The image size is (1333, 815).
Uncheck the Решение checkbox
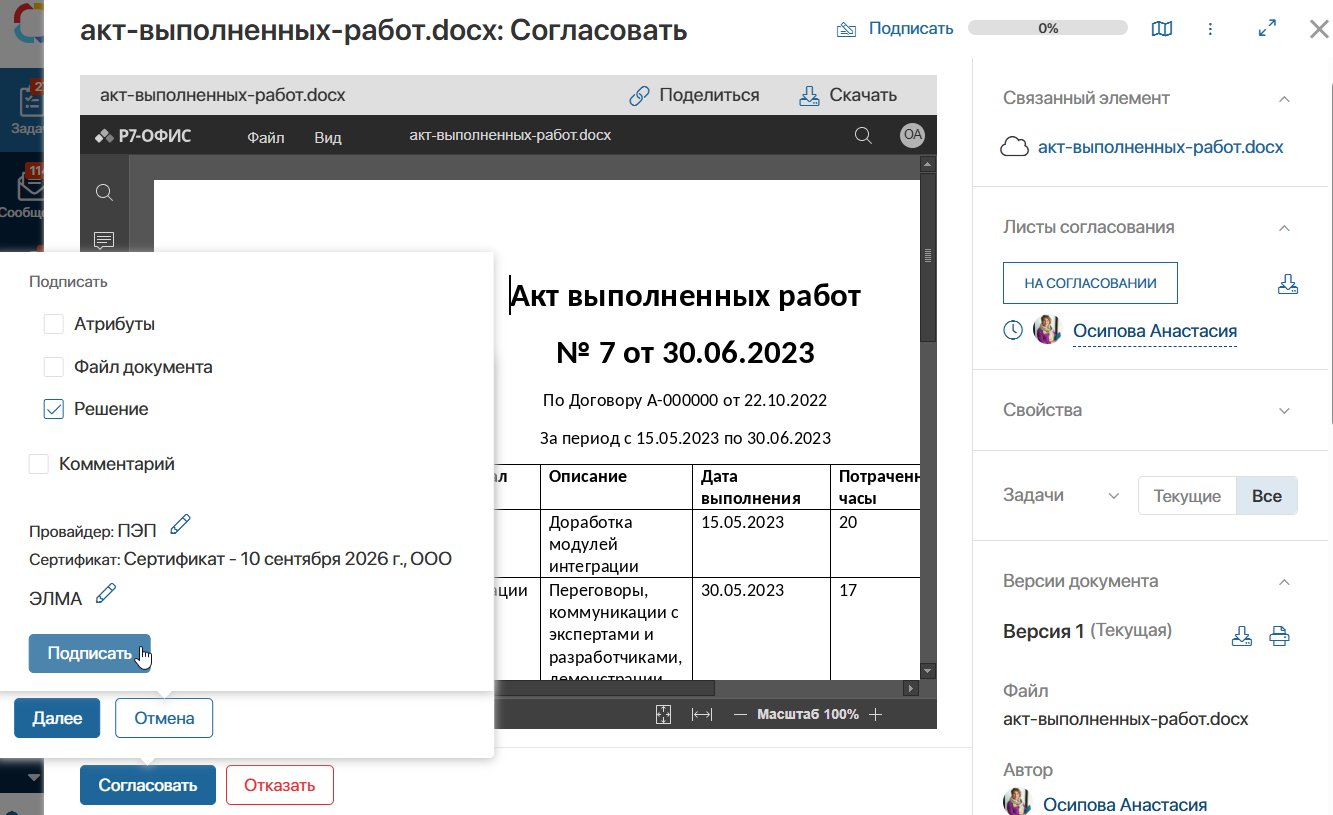54,409
